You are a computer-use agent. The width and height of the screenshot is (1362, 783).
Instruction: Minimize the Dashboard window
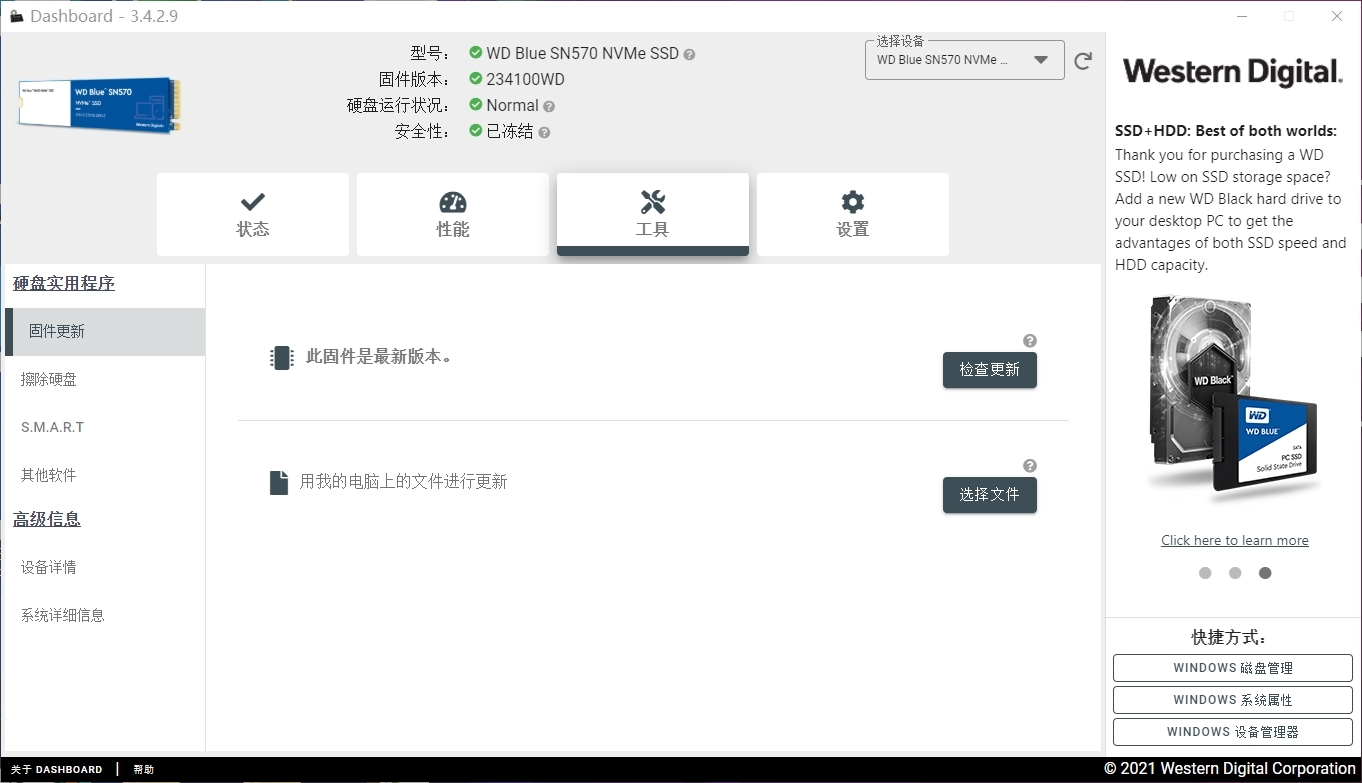pyautogui.click(x=1241, y=16)
